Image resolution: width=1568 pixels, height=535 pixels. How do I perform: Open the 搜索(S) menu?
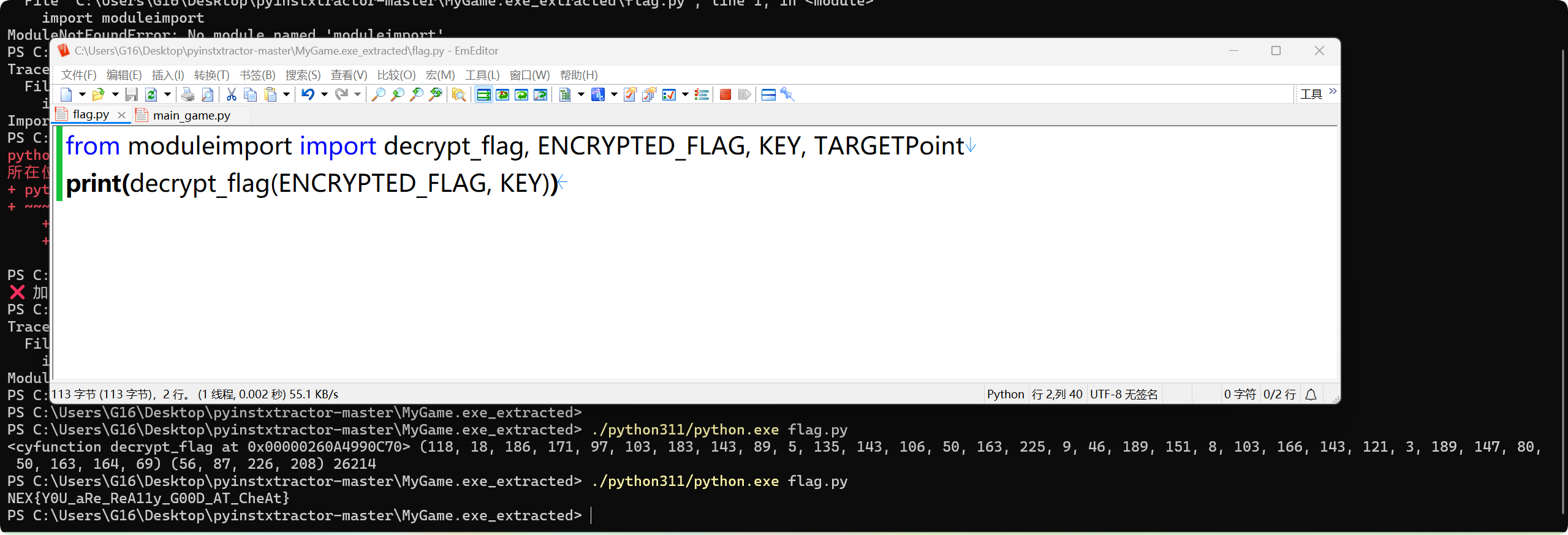coord(303,75)
